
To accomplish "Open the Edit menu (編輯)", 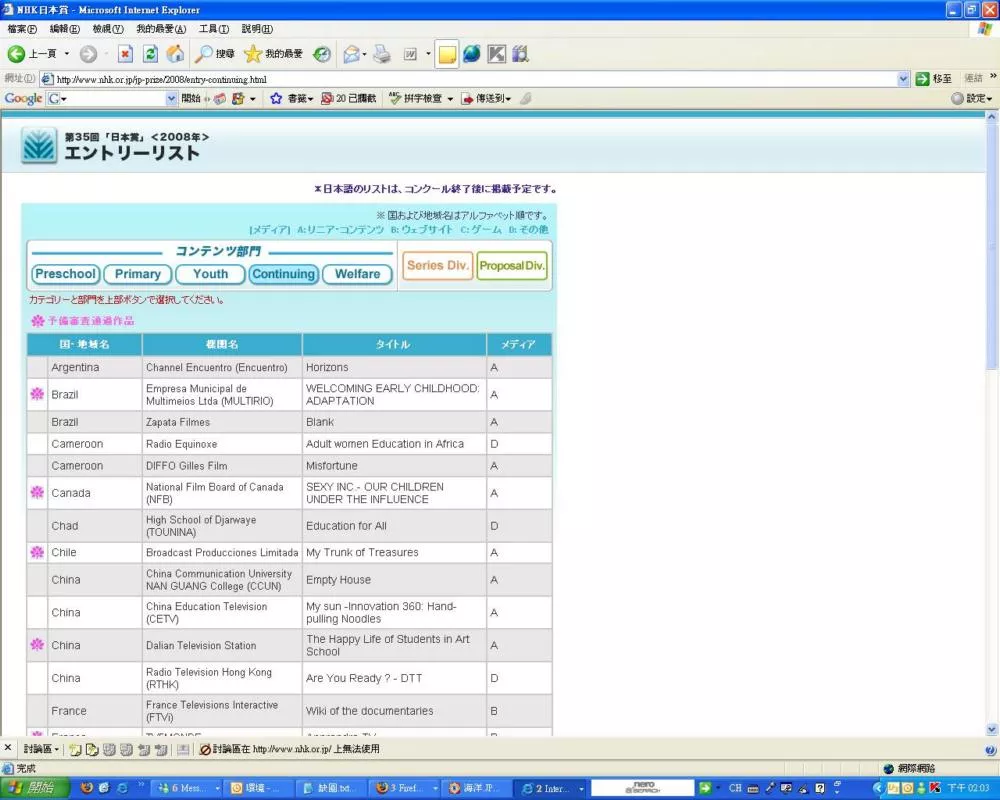I will (64, 29).
